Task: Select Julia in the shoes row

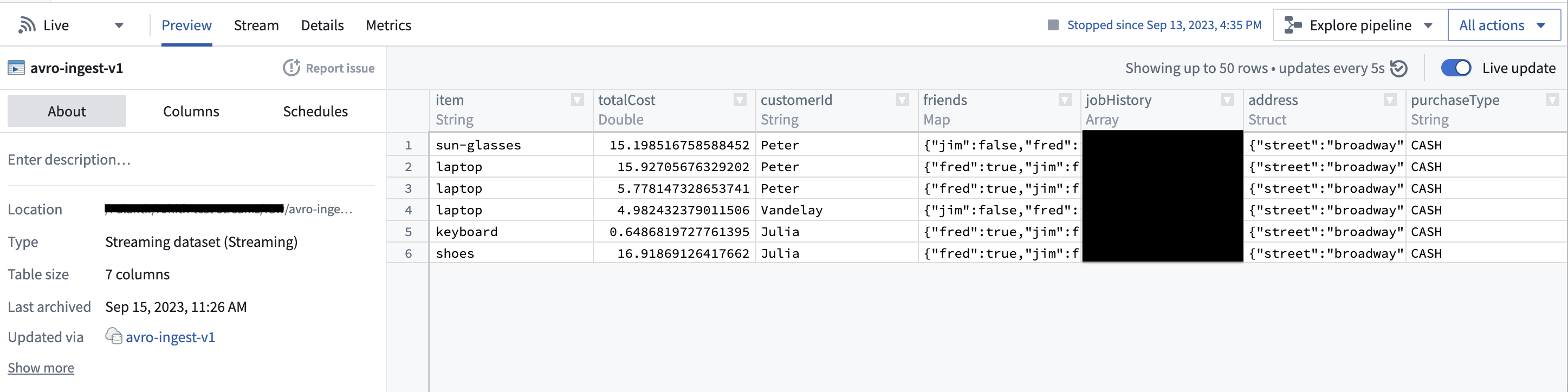Action: point(837,253)
